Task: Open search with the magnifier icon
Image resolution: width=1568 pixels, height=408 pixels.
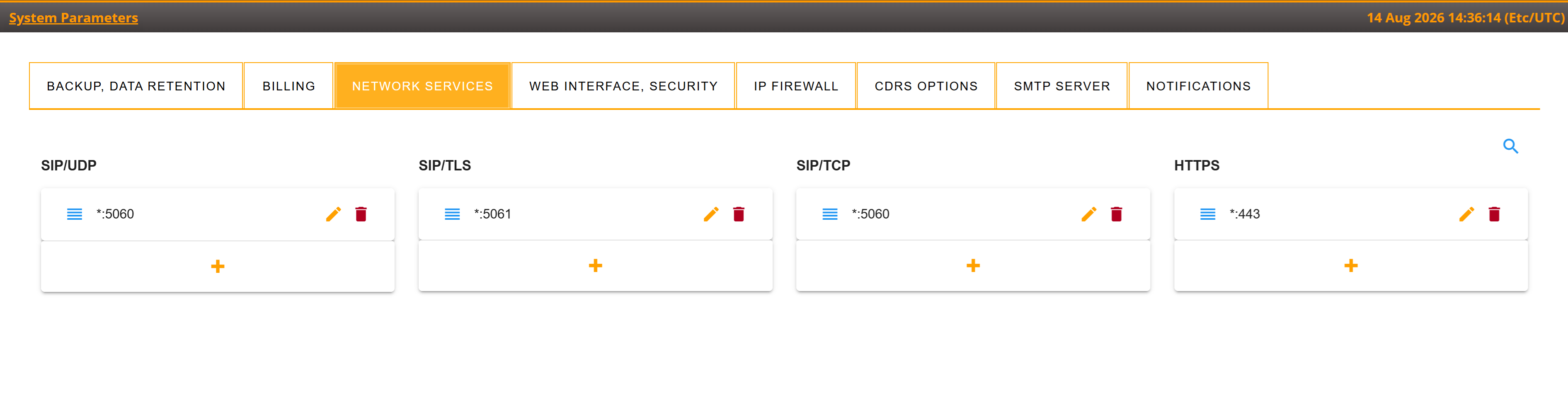Action: click(x=1511, y=146)
